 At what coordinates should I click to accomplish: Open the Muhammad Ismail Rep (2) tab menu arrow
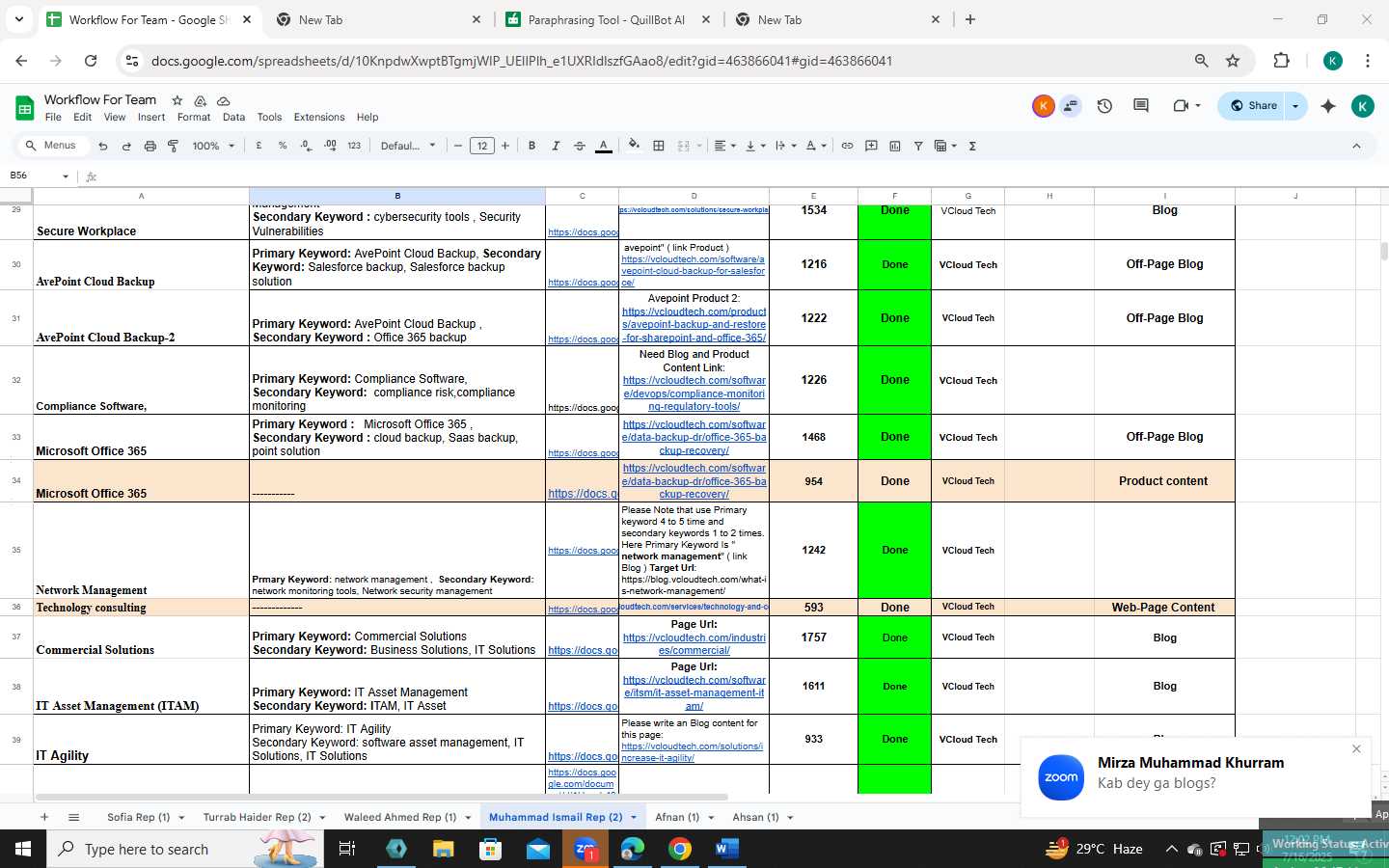click(x=634, y=818)
